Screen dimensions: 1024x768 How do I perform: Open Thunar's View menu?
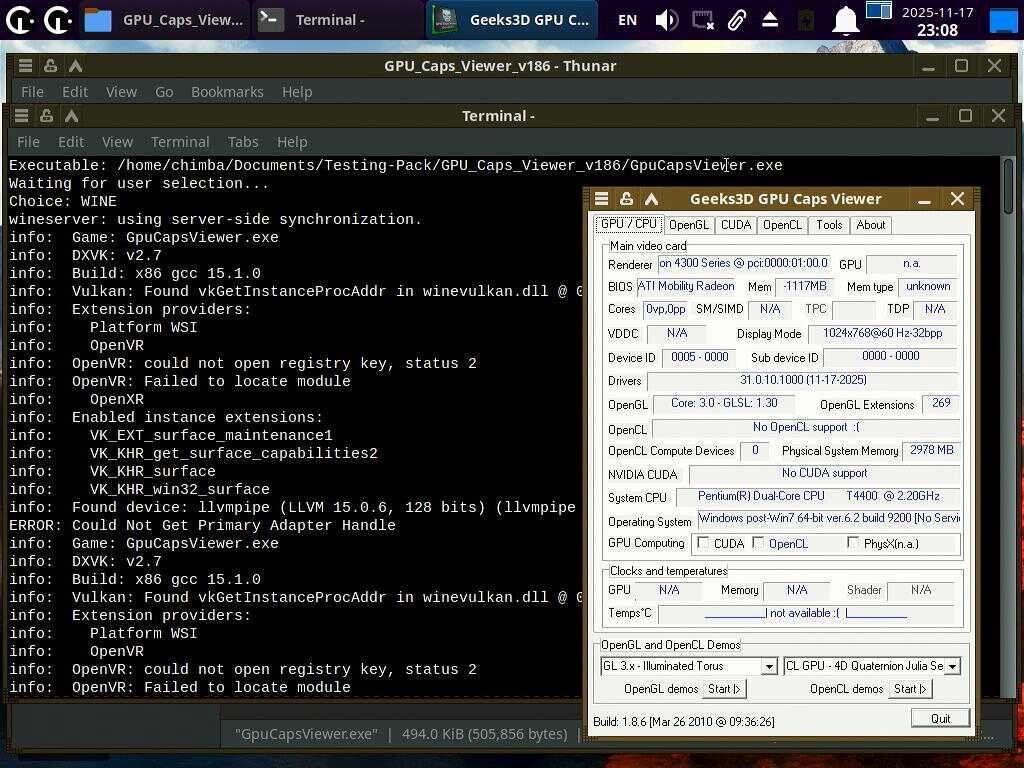[x=121, y=92]
